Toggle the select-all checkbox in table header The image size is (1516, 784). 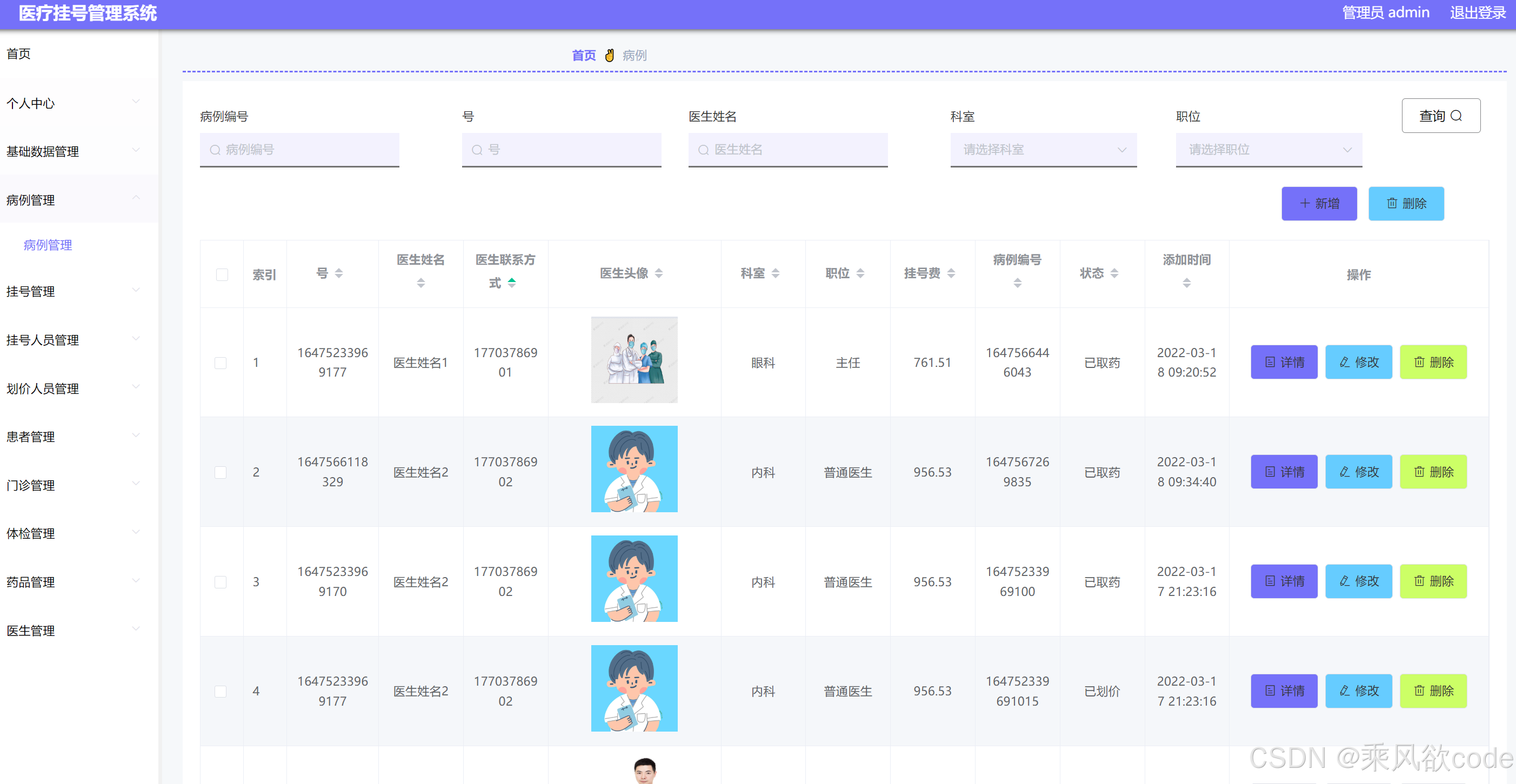pyautogui.click(x=222, y=274)
